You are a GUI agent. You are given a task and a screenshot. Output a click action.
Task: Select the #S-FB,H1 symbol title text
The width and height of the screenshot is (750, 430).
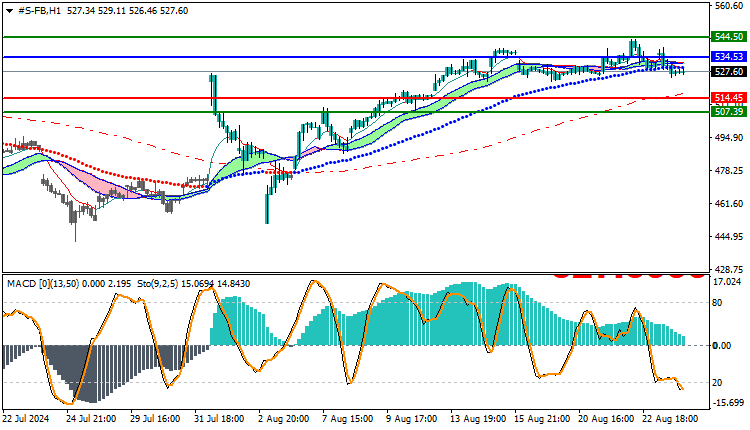click(39, 11)
